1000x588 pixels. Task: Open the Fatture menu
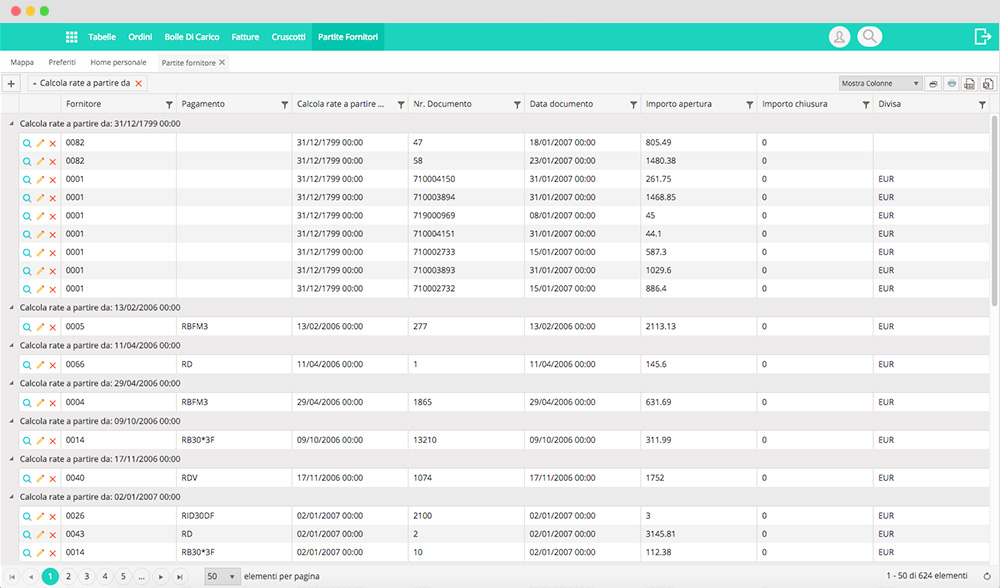(245, 37)
